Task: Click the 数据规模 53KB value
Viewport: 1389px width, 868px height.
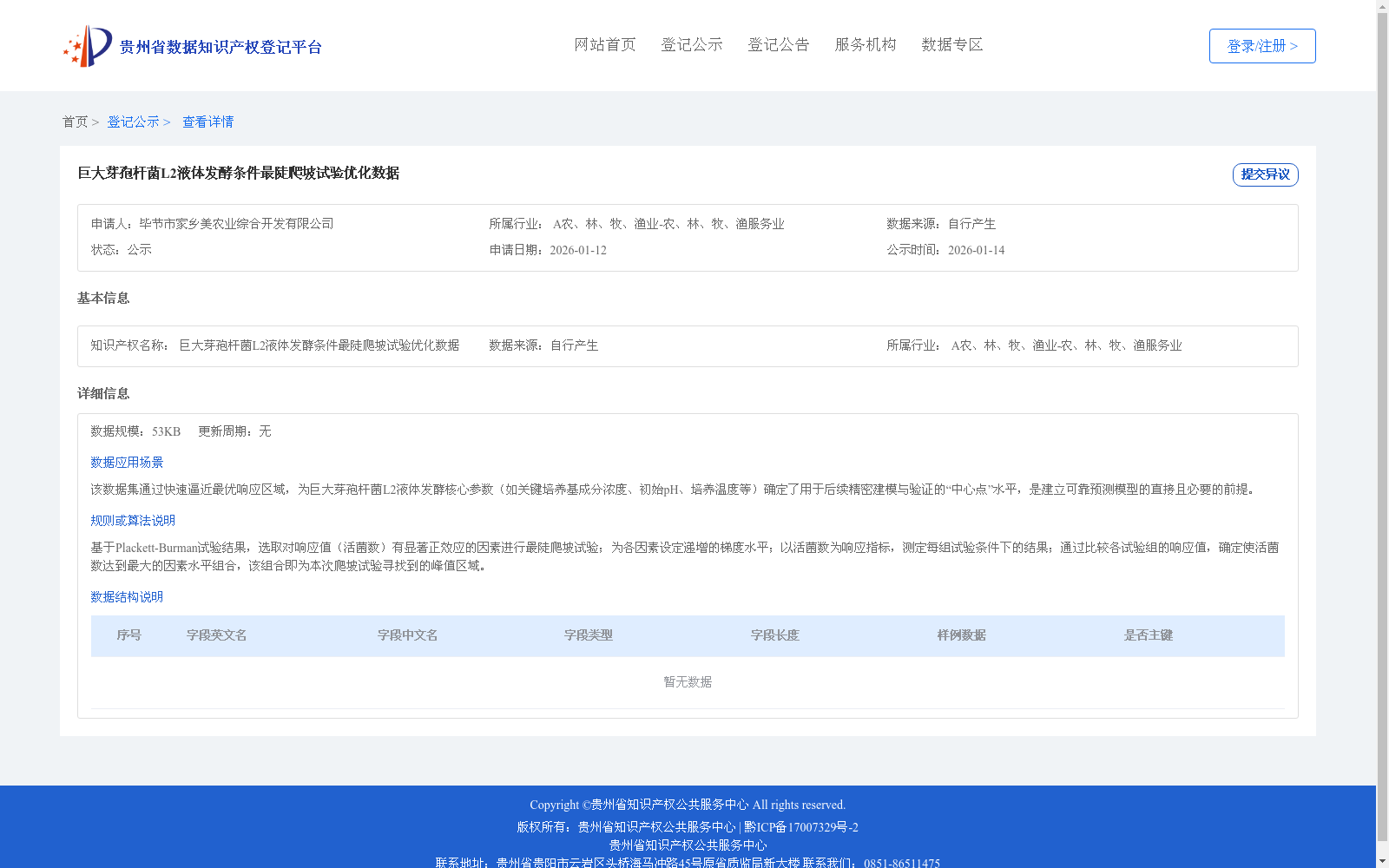Action: tap(166, 431)
